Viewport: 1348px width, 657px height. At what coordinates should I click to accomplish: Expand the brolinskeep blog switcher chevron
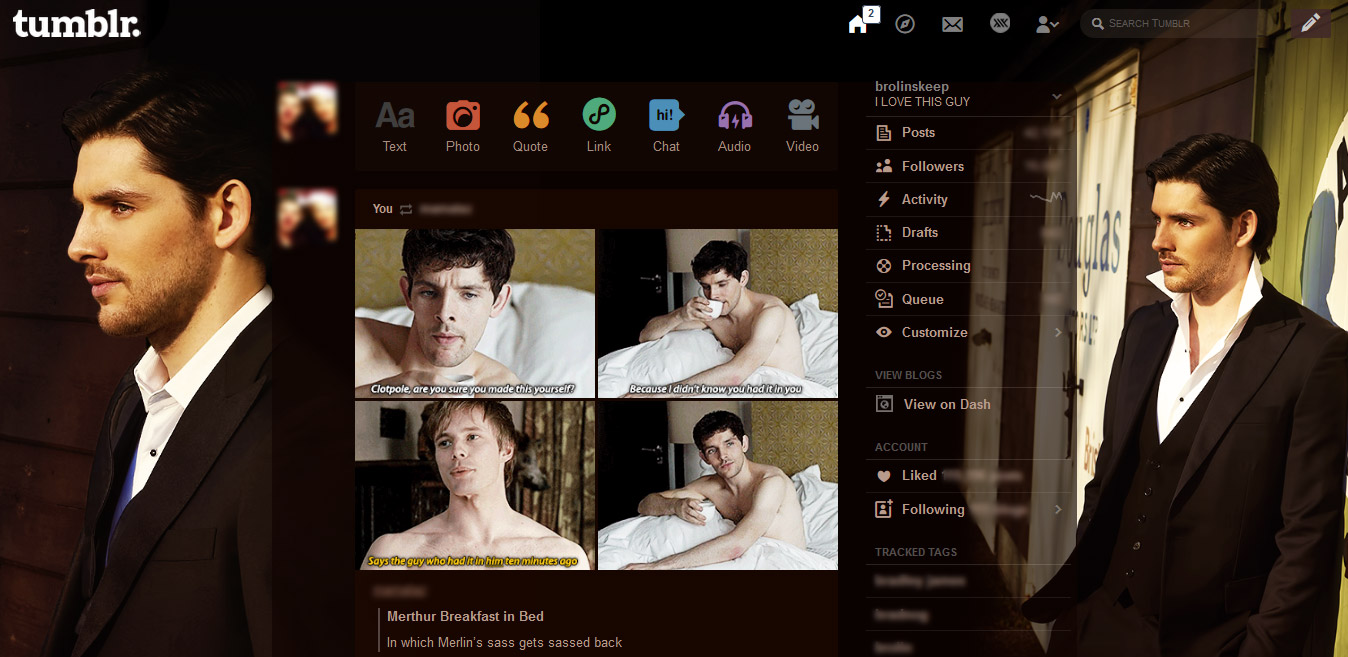click(1057, 97)
